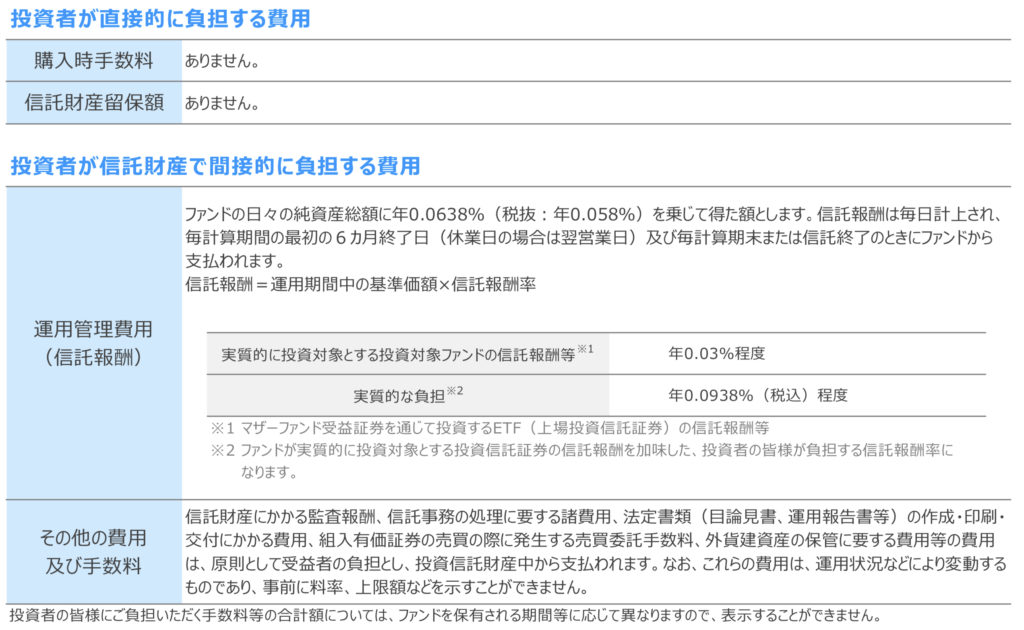The image size is (1024, 630).
Task: Click the value 年0.03%程度
Action: pos(717,354)
